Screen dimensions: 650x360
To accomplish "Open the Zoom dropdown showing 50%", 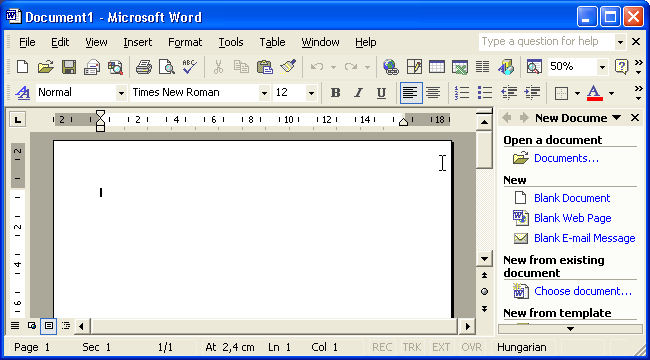I will [602, 66].
